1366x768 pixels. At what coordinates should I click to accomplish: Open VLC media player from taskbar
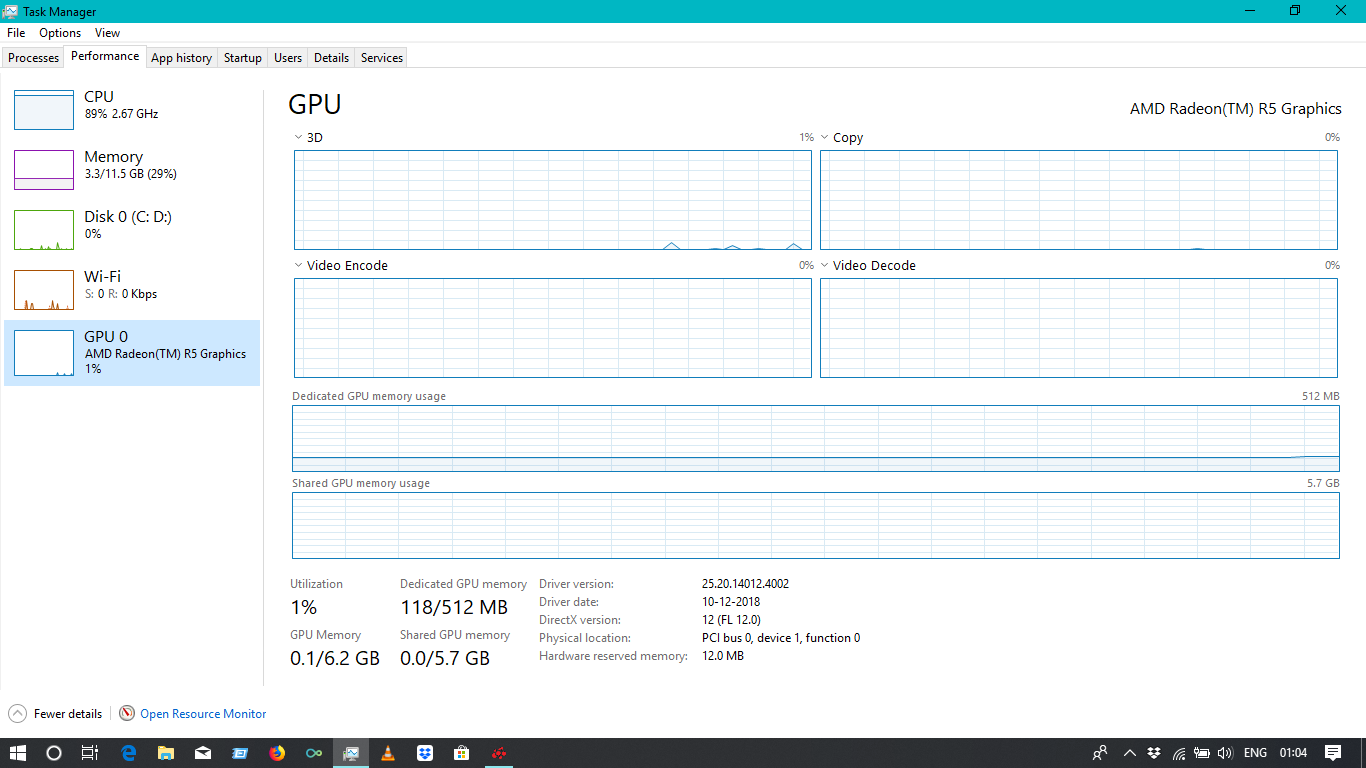(388, 753)
